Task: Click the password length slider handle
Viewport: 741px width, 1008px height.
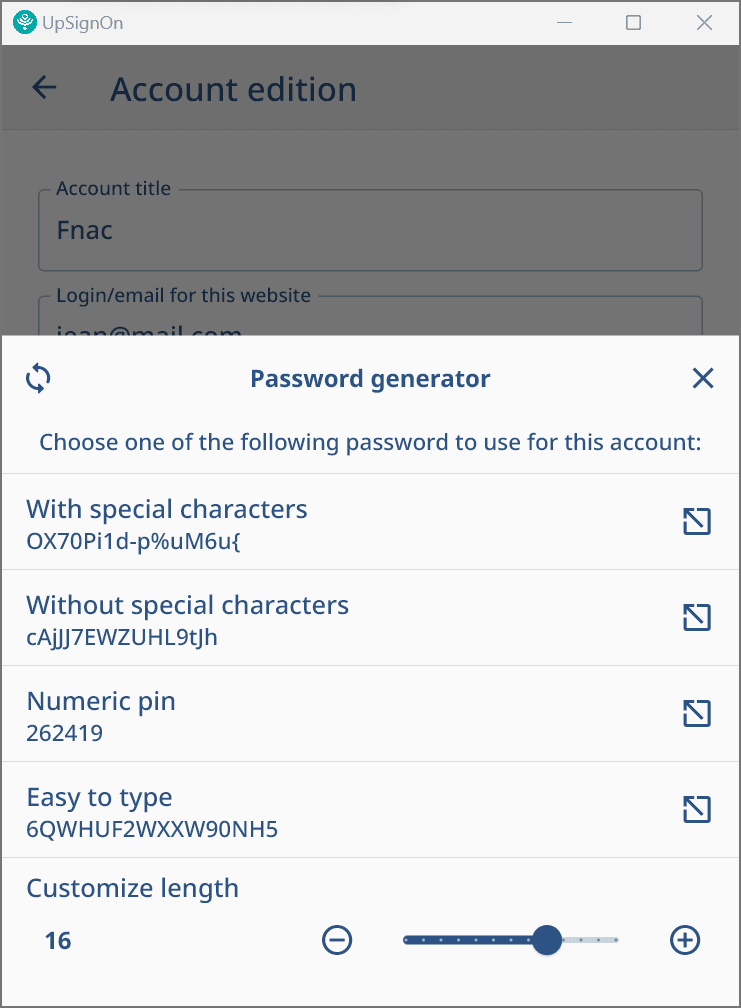Action: [547, 940]
